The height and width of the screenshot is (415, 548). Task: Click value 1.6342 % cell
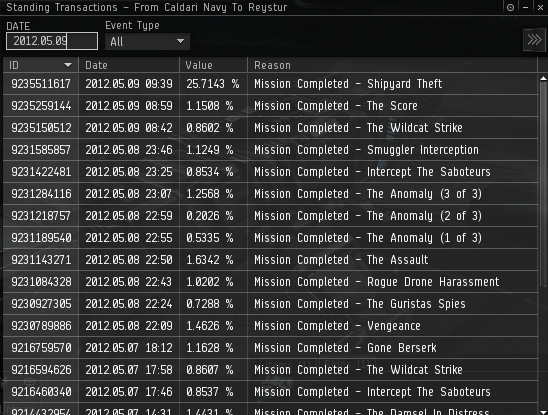(213, 260)
